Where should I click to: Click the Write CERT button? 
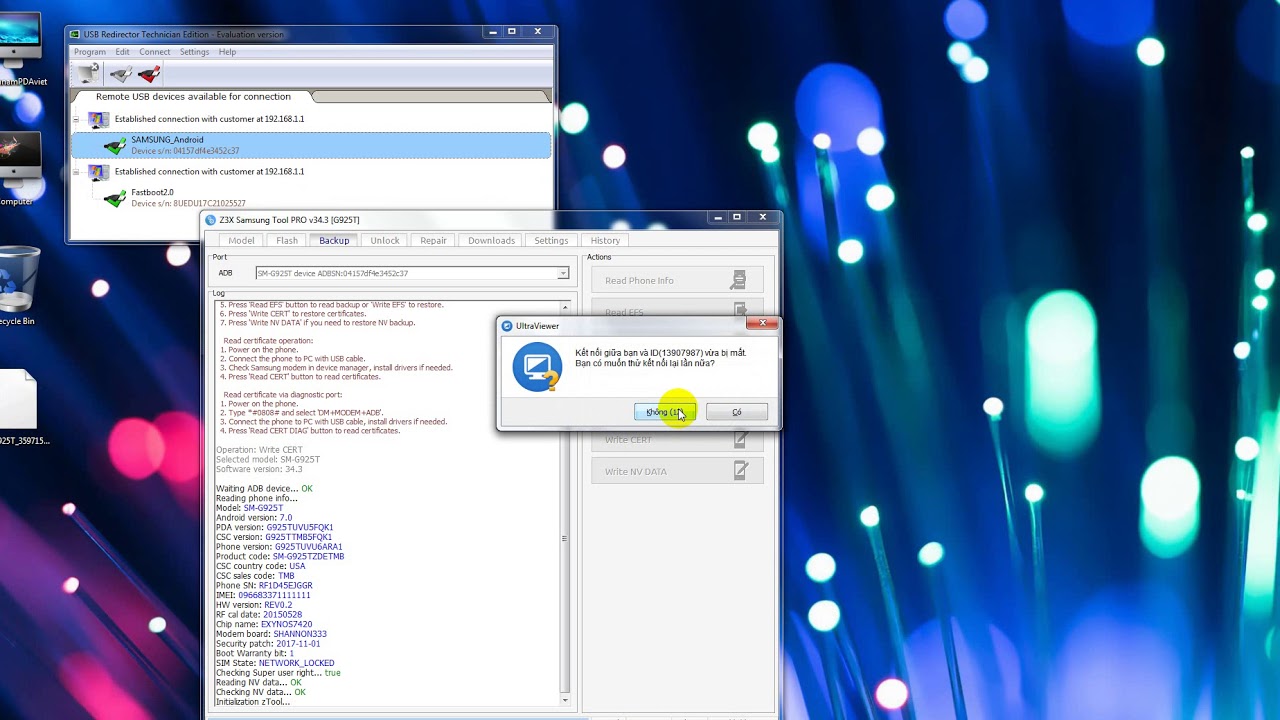(x=677, y=440)
